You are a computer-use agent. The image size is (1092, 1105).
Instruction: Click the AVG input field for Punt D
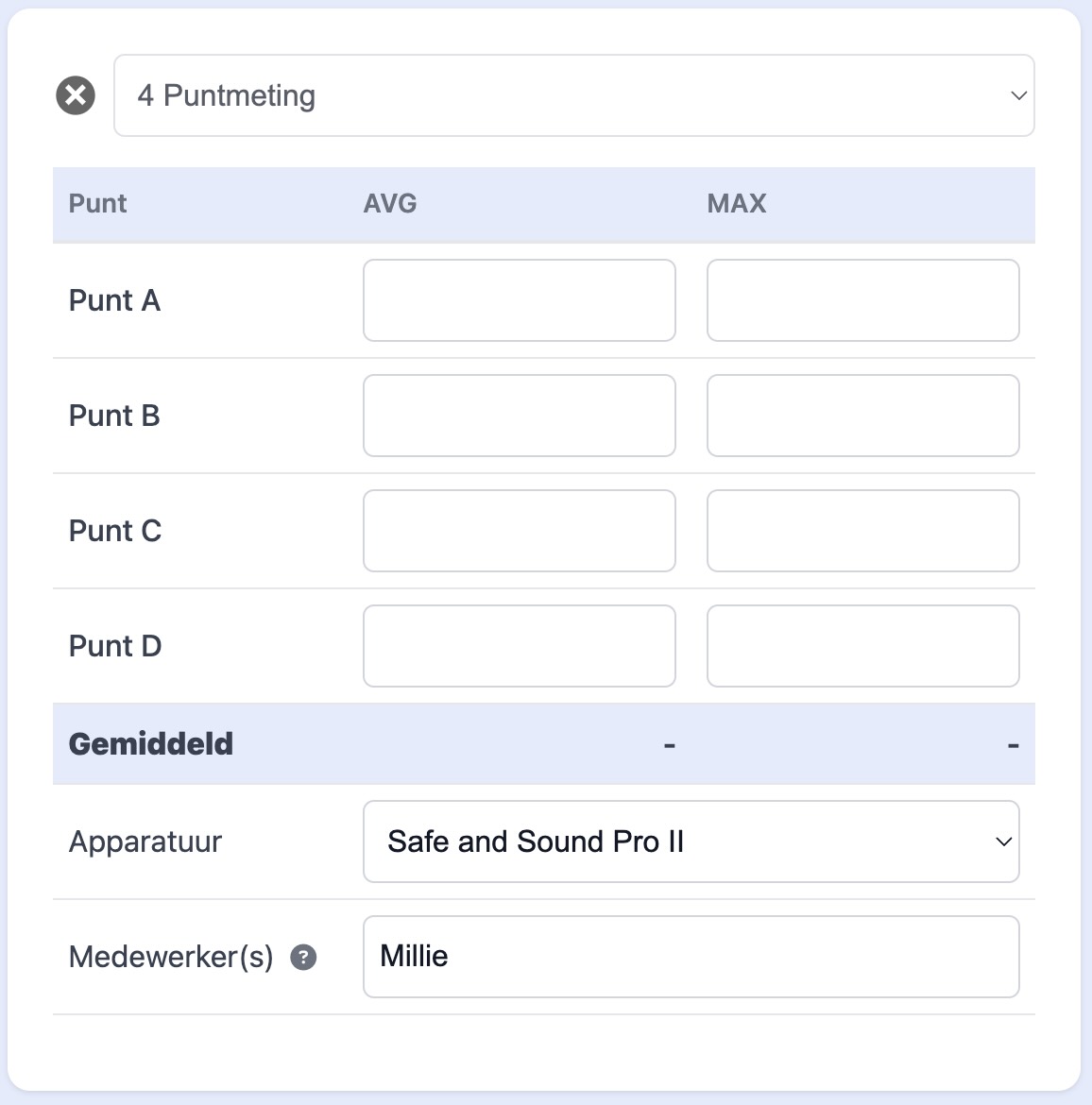(x=519, y=646)
